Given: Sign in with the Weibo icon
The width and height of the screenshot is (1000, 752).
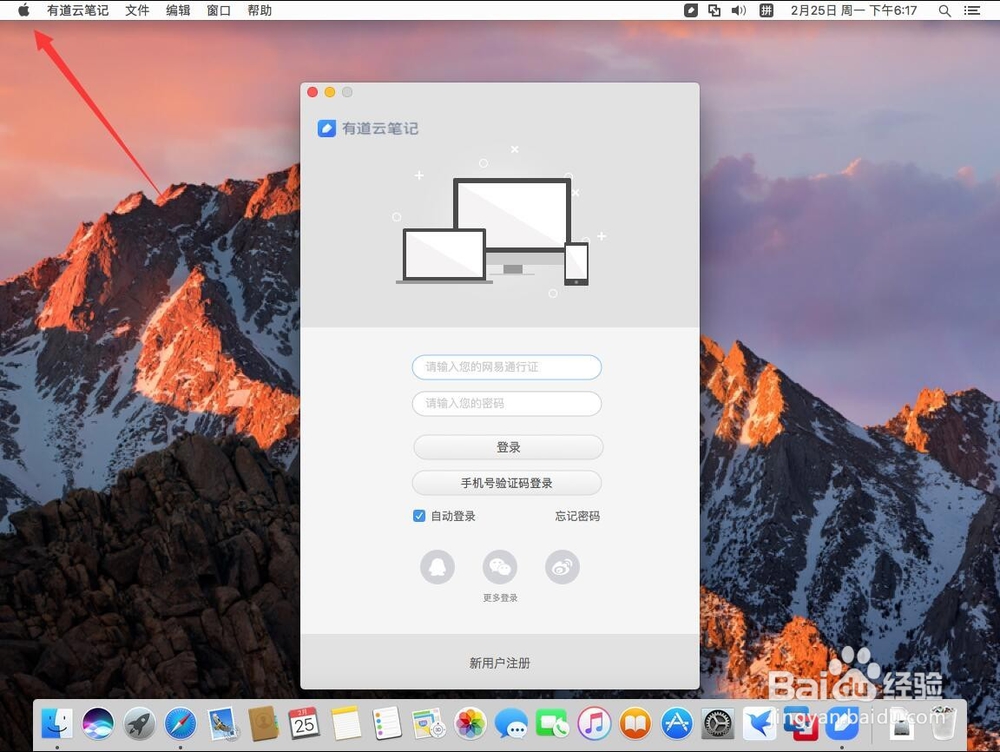Looking at the screenshot, I should (x=562, y=566).
